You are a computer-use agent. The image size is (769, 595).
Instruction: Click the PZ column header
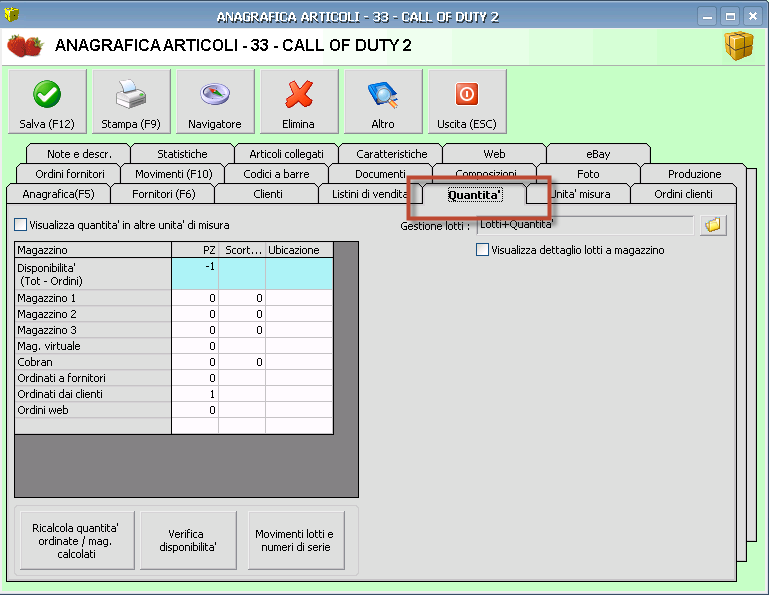pos(195,250)
